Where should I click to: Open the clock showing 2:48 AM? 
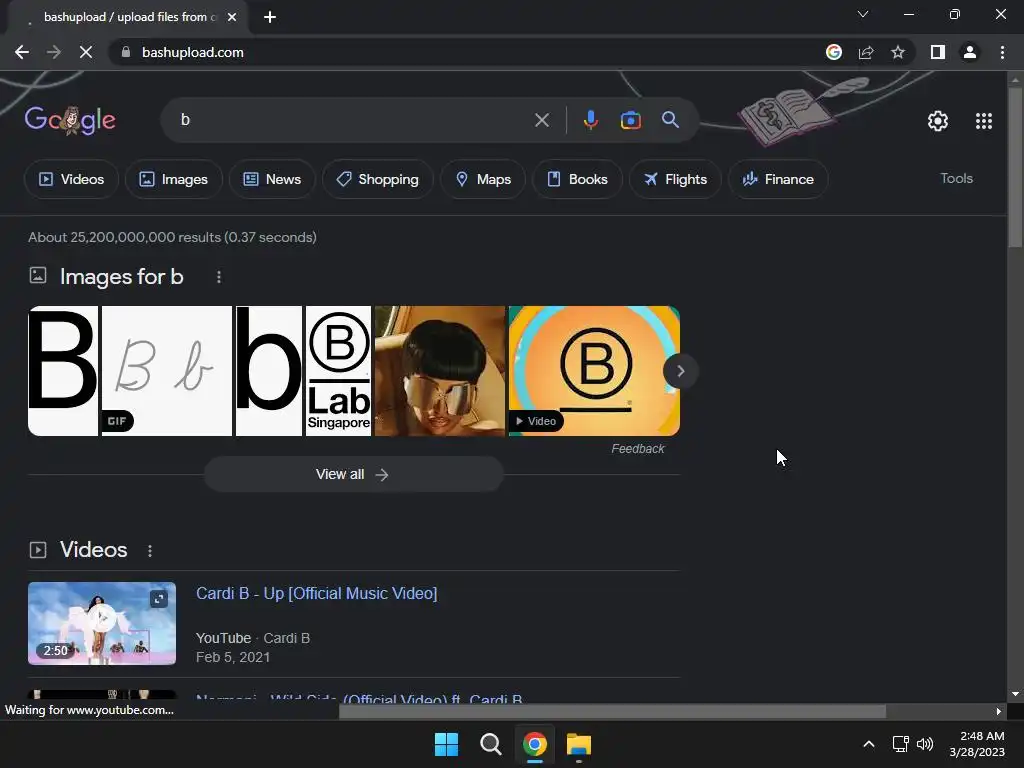977,744
